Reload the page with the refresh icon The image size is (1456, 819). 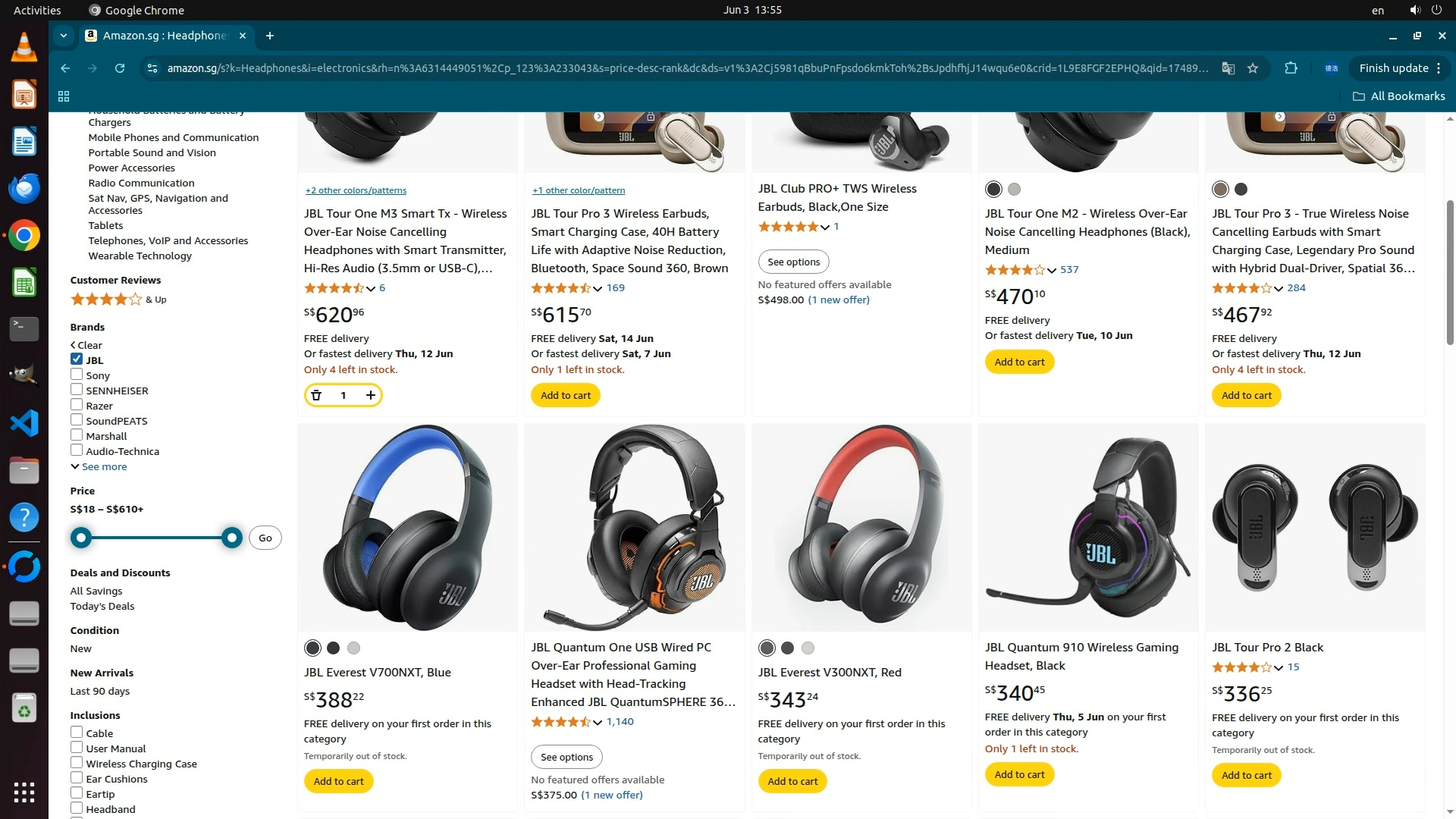coord(120,68)
